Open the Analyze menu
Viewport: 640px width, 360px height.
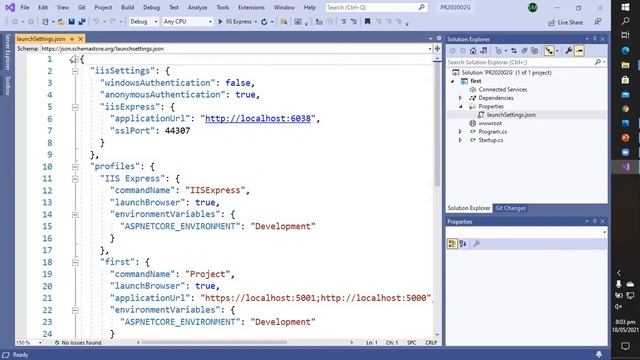(x=197, y=7)
